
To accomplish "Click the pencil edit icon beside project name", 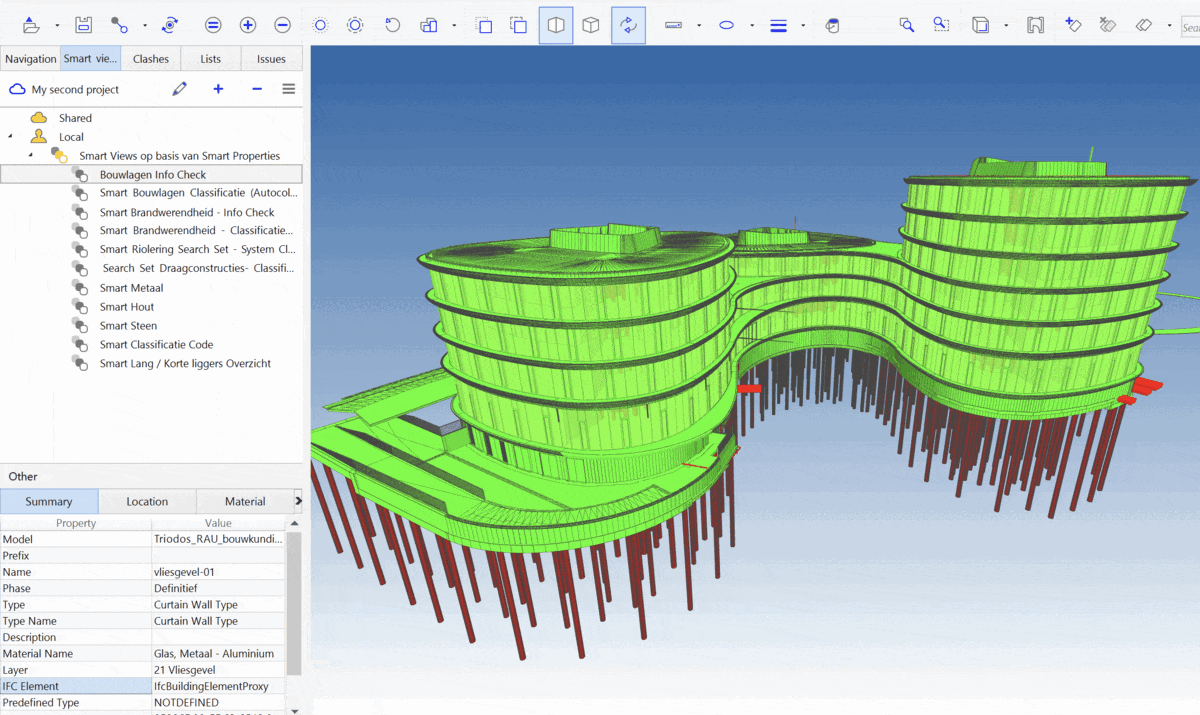I will pyautogui.click(x=180, y=89).
